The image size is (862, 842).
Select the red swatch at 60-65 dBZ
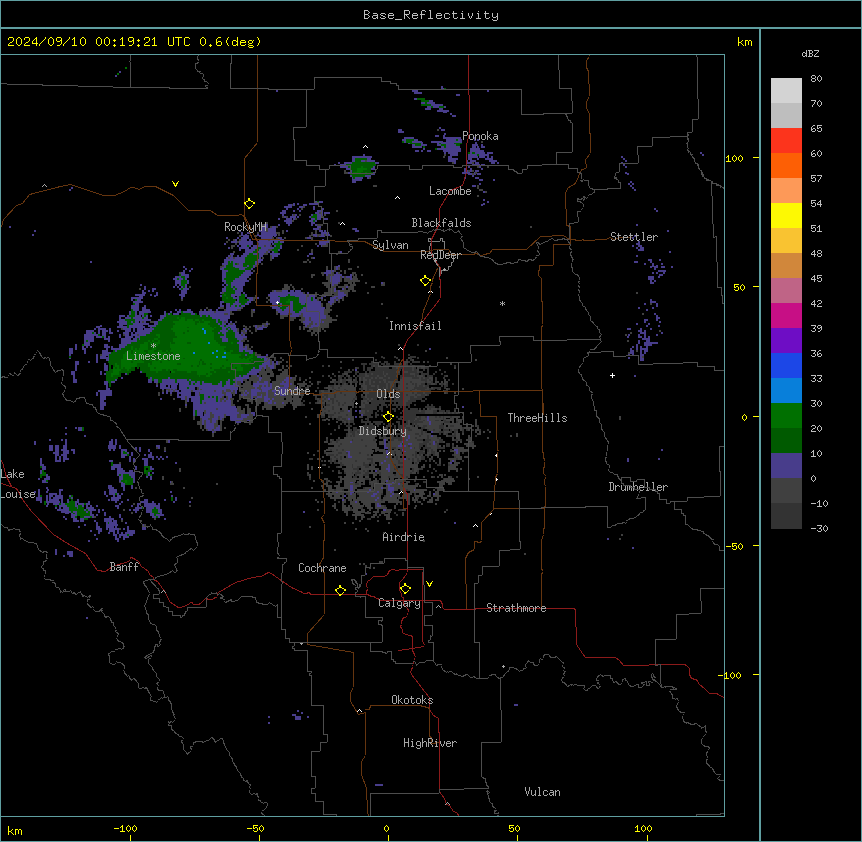click(x=786, y=141)
